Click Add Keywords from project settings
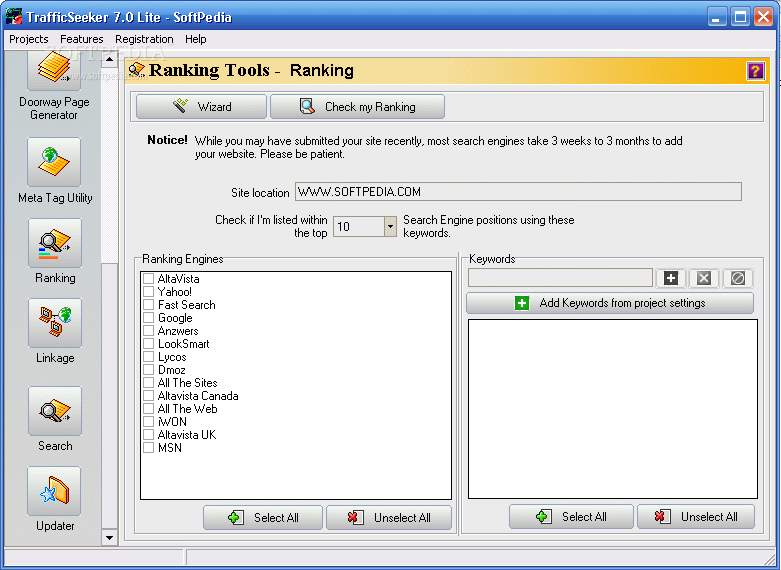Image resolution: width=781 pixels, height=570 pixels. point(610,303)
